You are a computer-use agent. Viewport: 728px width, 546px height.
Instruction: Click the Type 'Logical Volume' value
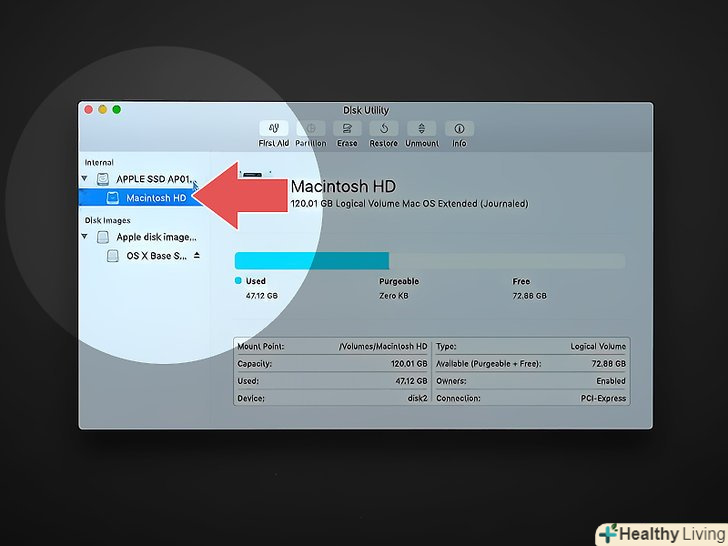[x=598, y=346]
